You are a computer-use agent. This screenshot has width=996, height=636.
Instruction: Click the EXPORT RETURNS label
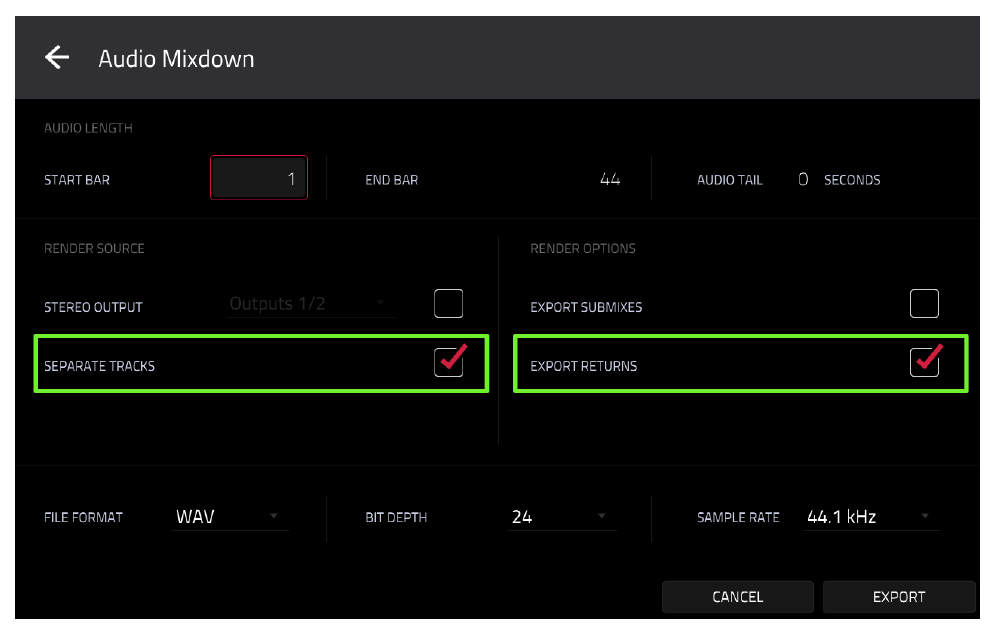click(583, 366)
